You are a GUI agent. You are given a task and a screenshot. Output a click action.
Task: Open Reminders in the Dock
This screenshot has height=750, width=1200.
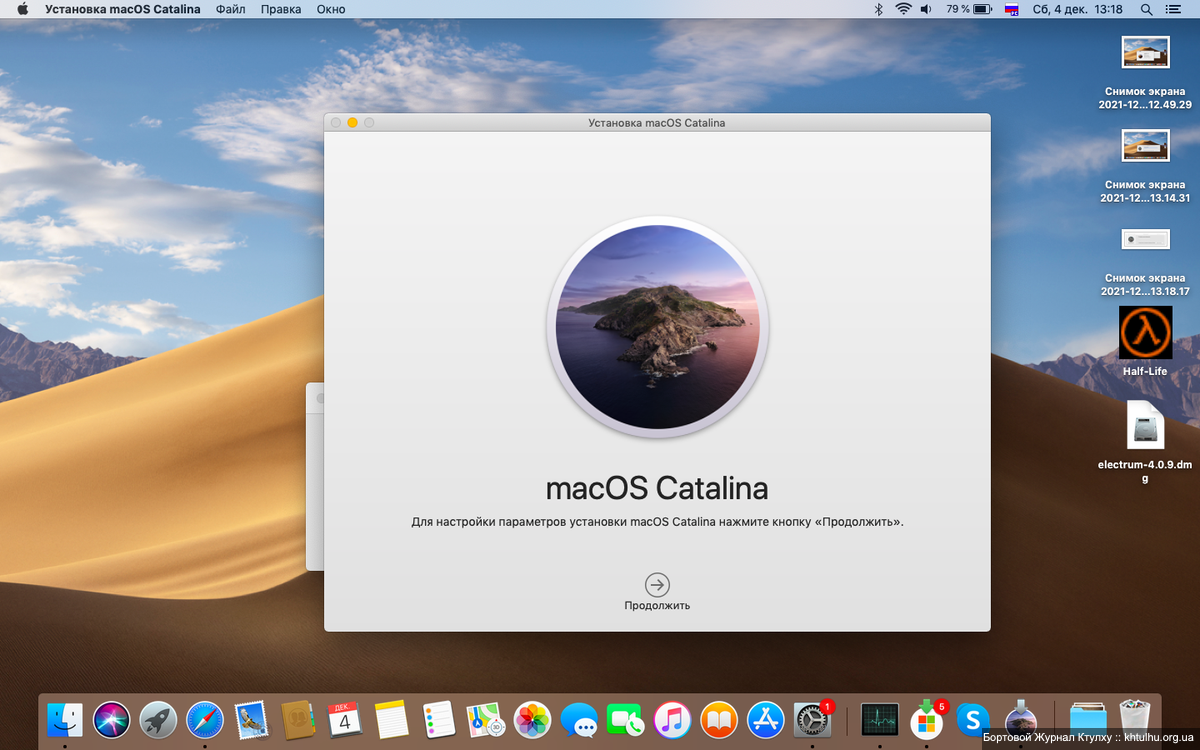[x=439, y=719]
